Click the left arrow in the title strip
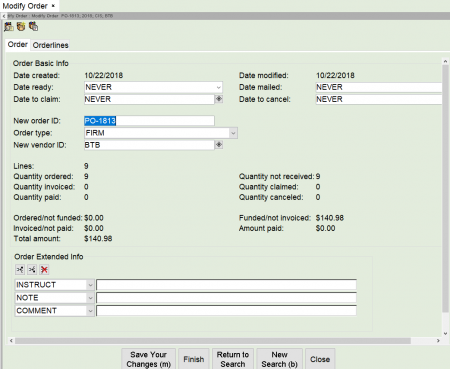 tap(4, 16)
